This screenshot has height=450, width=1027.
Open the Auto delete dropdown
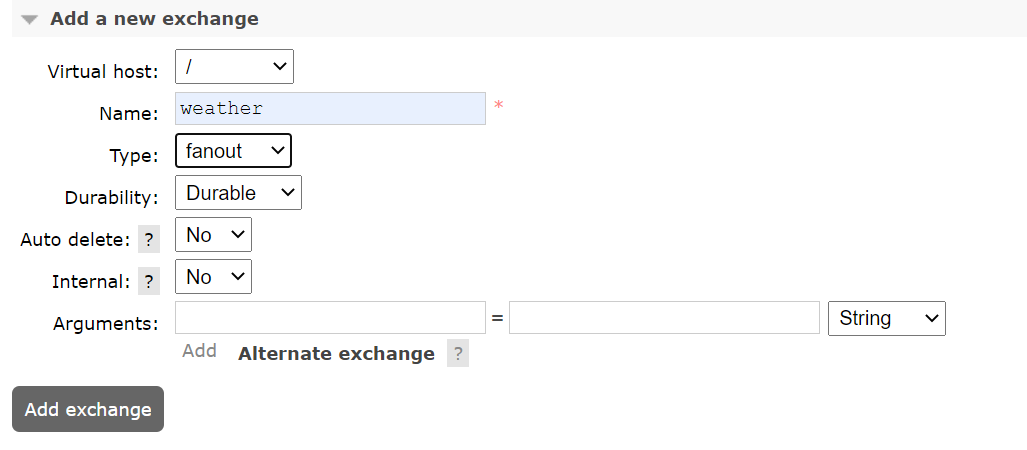(x=213, y=235)
